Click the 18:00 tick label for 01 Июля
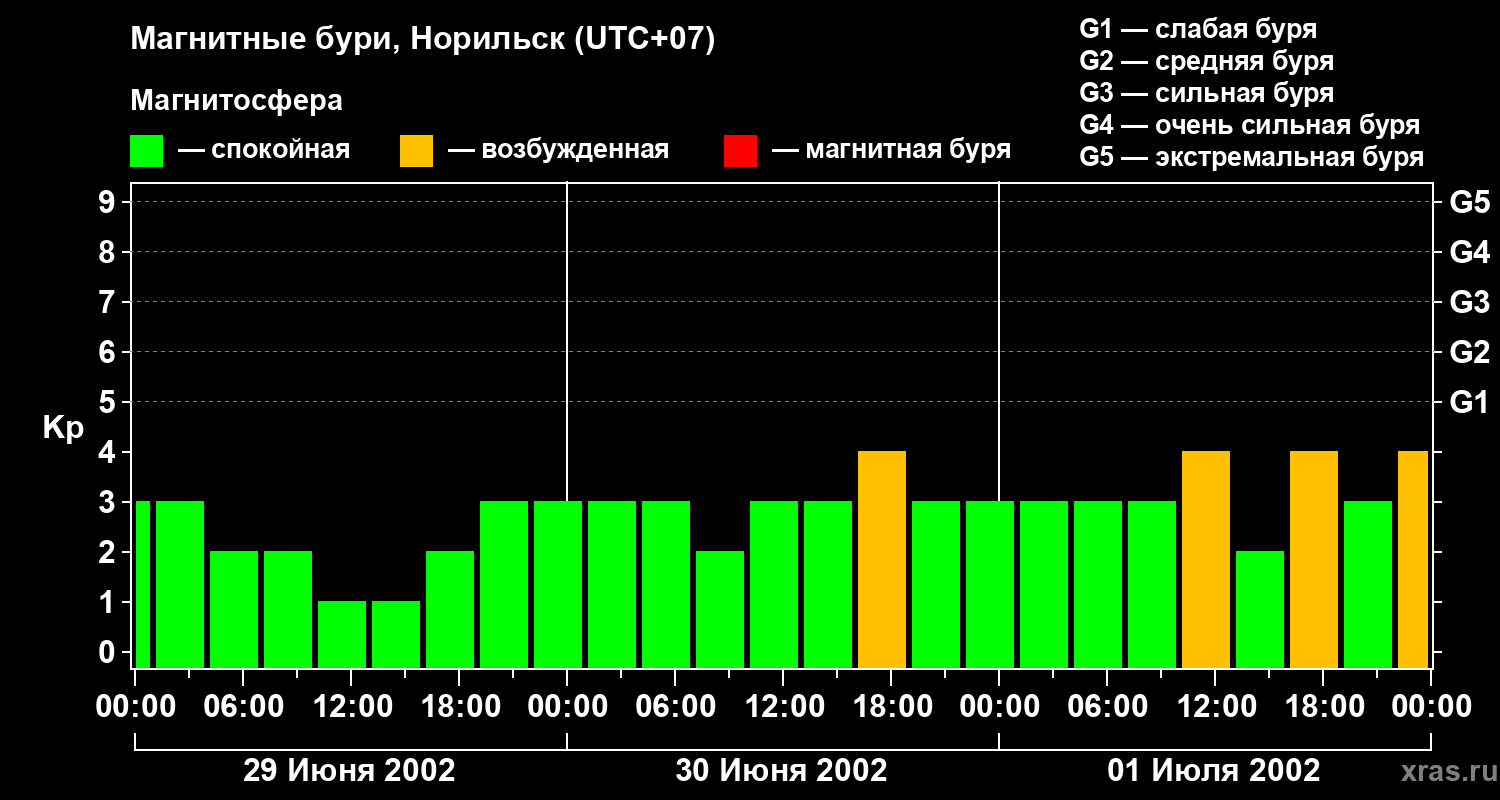 [1323, 706]
